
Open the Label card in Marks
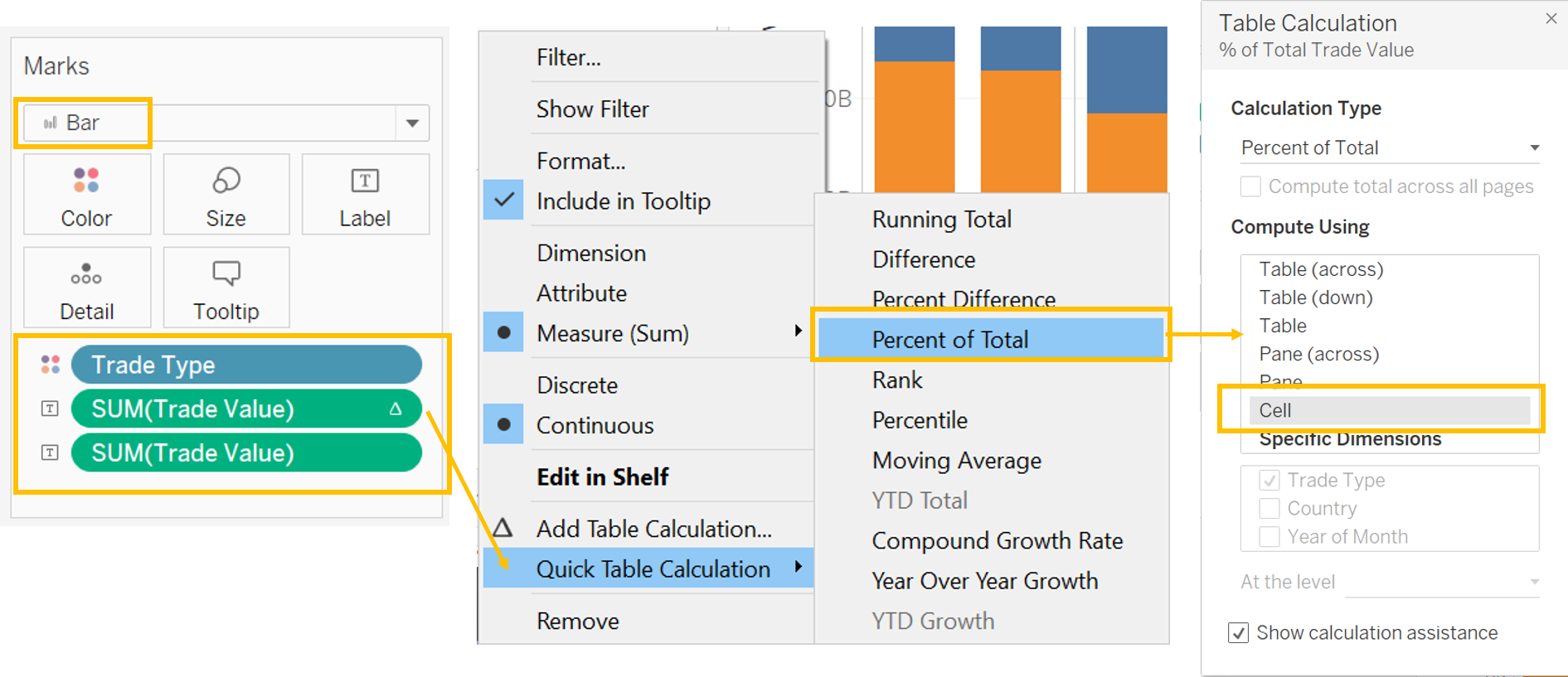click(x=365, y=195)
